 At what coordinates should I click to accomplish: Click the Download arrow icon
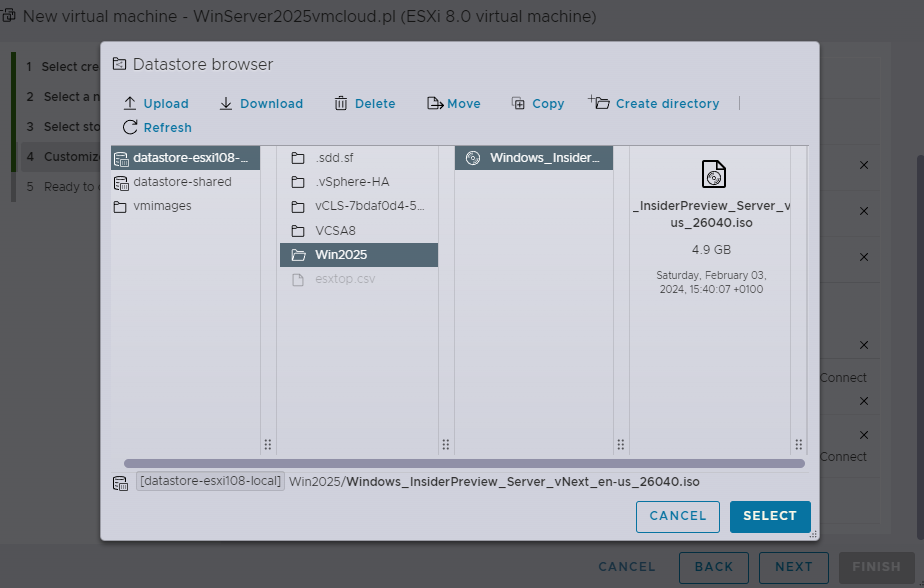click(226, 104)
